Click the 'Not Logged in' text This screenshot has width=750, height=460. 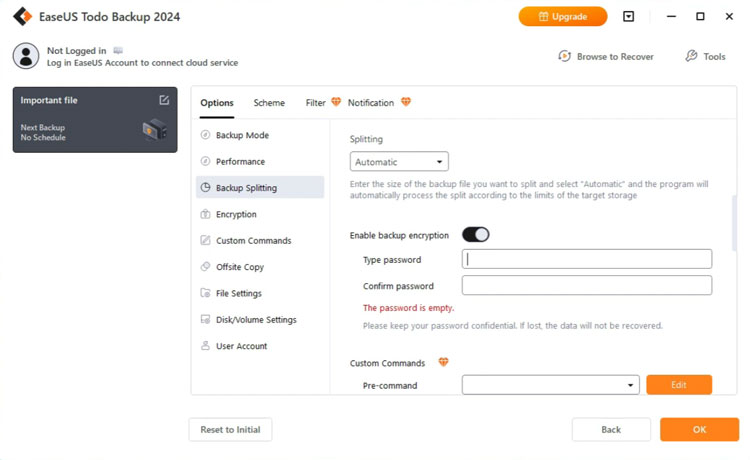(77, 51)
